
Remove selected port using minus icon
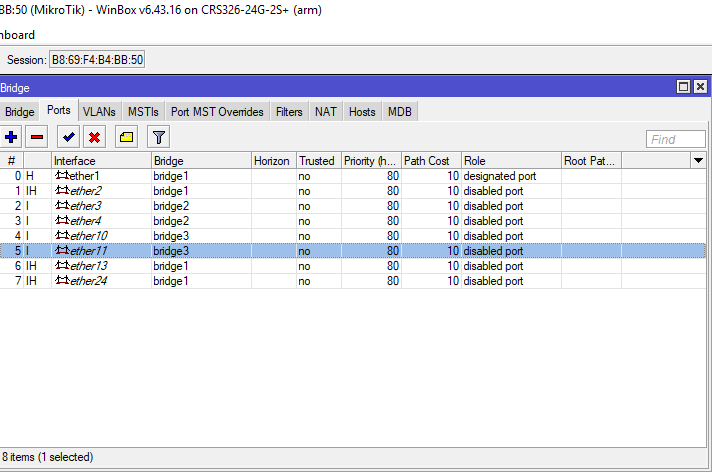(37, 137)
